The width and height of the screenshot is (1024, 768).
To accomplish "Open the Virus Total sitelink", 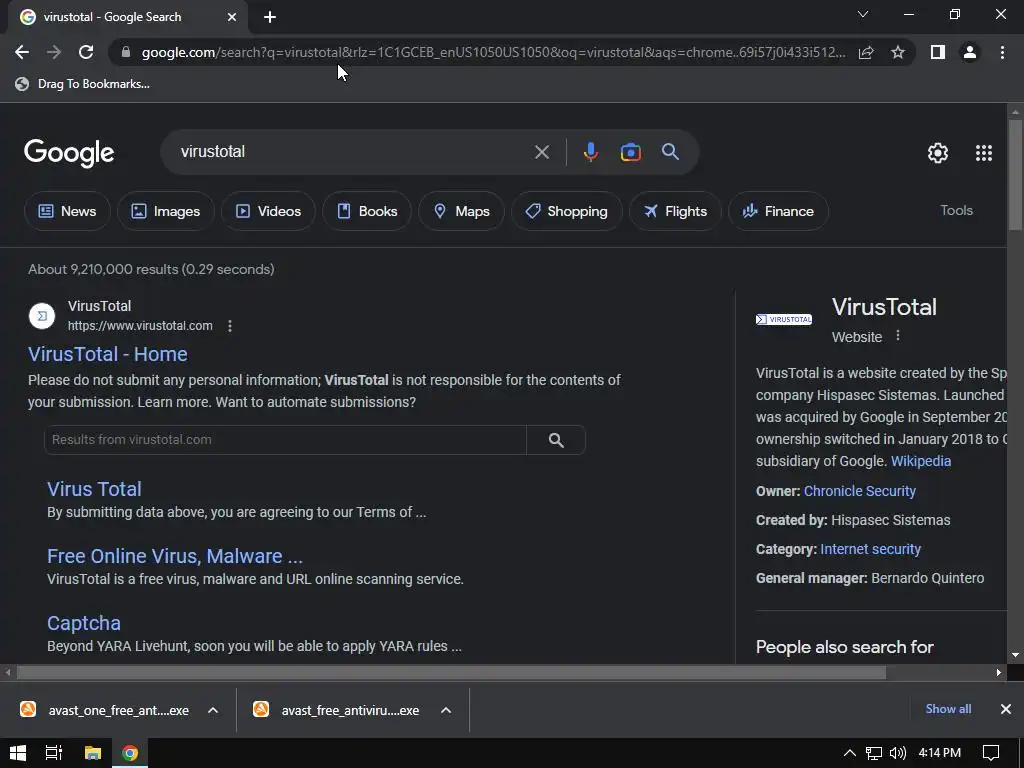I will pos(94,488).
